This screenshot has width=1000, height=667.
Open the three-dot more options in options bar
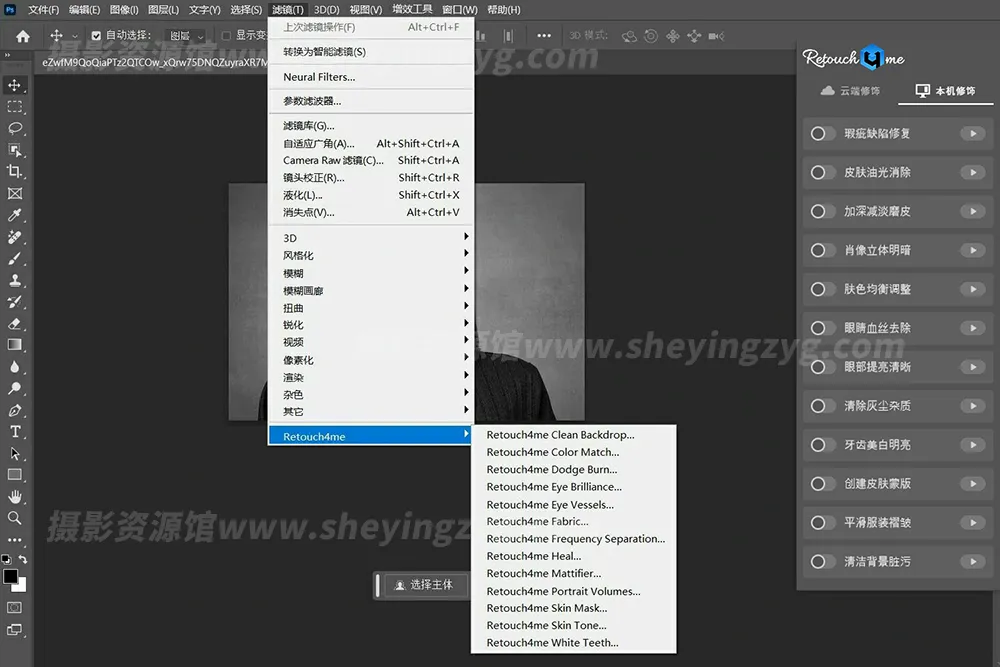pos(544,36)
